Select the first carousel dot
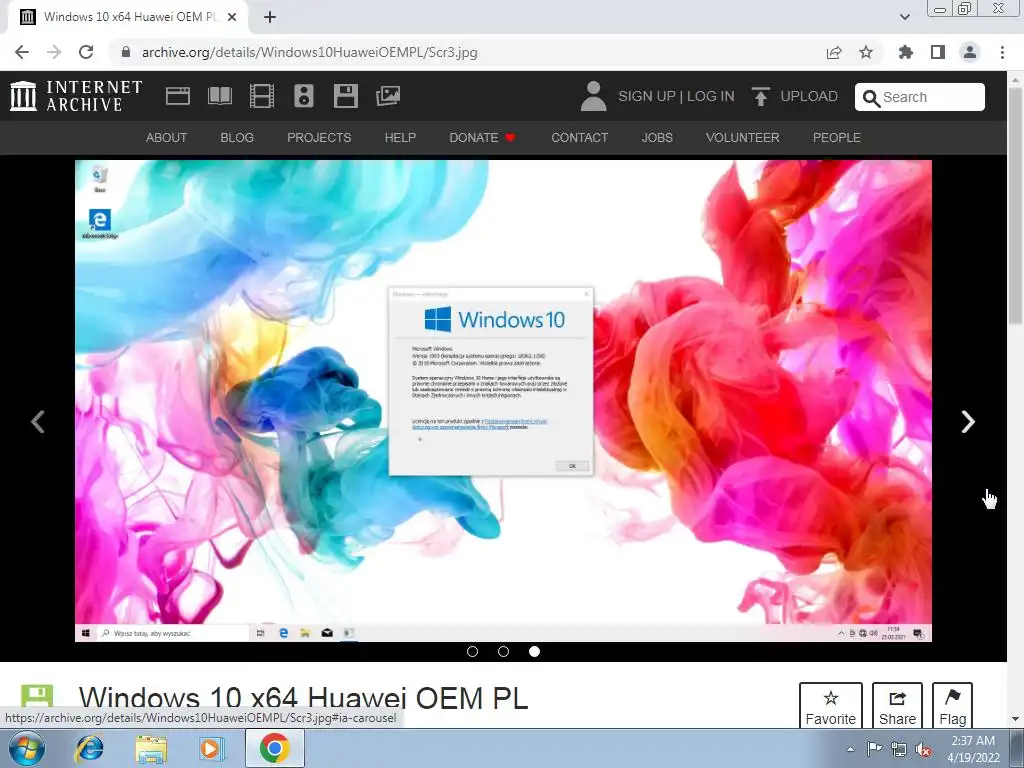1024x768 pixels. coord(473,651)
